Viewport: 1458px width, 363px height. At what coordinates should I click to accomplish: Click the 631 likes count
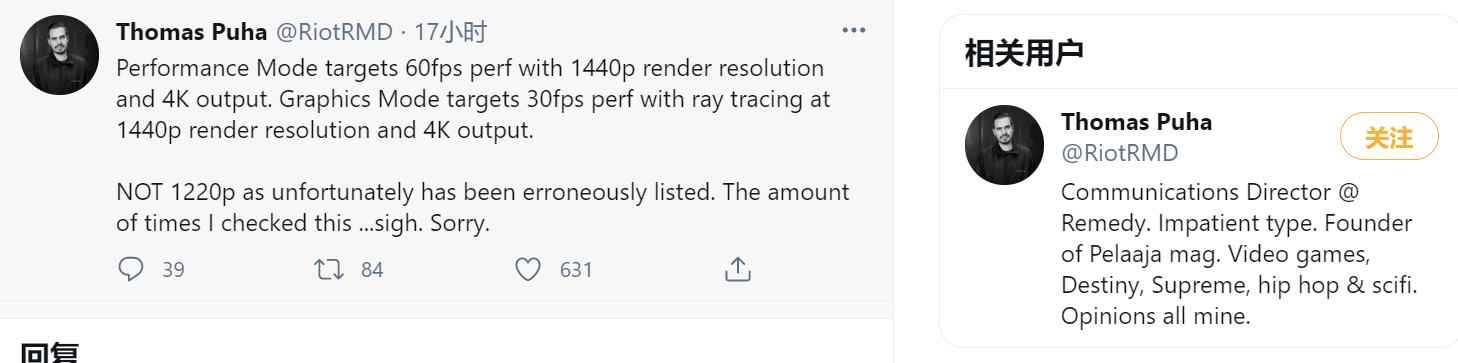tap(576, 270)
